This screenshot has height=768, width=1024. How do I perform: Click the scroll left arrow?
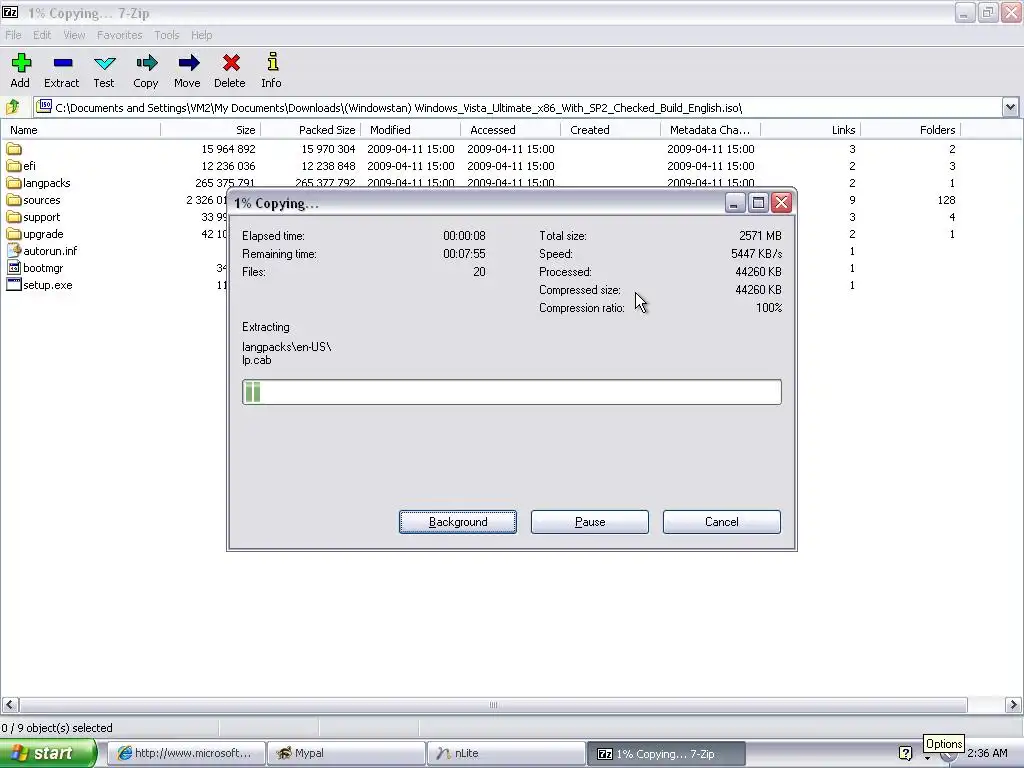[x=10, y=705]
